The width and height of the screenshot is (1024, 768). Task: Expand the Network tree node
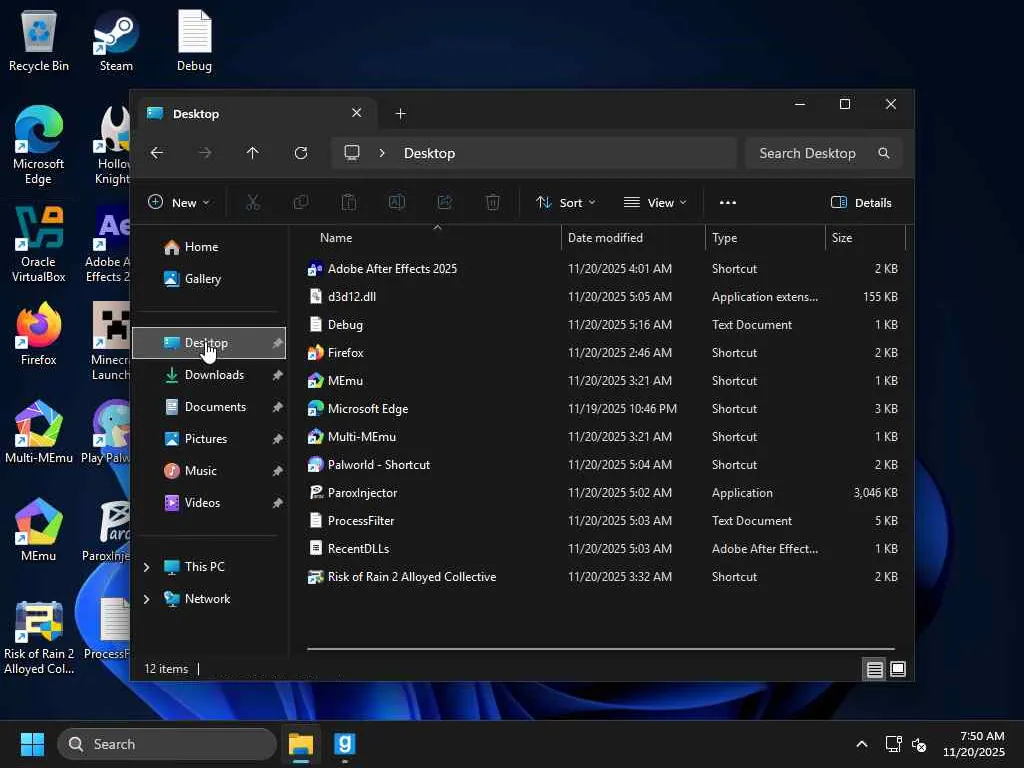147,599
